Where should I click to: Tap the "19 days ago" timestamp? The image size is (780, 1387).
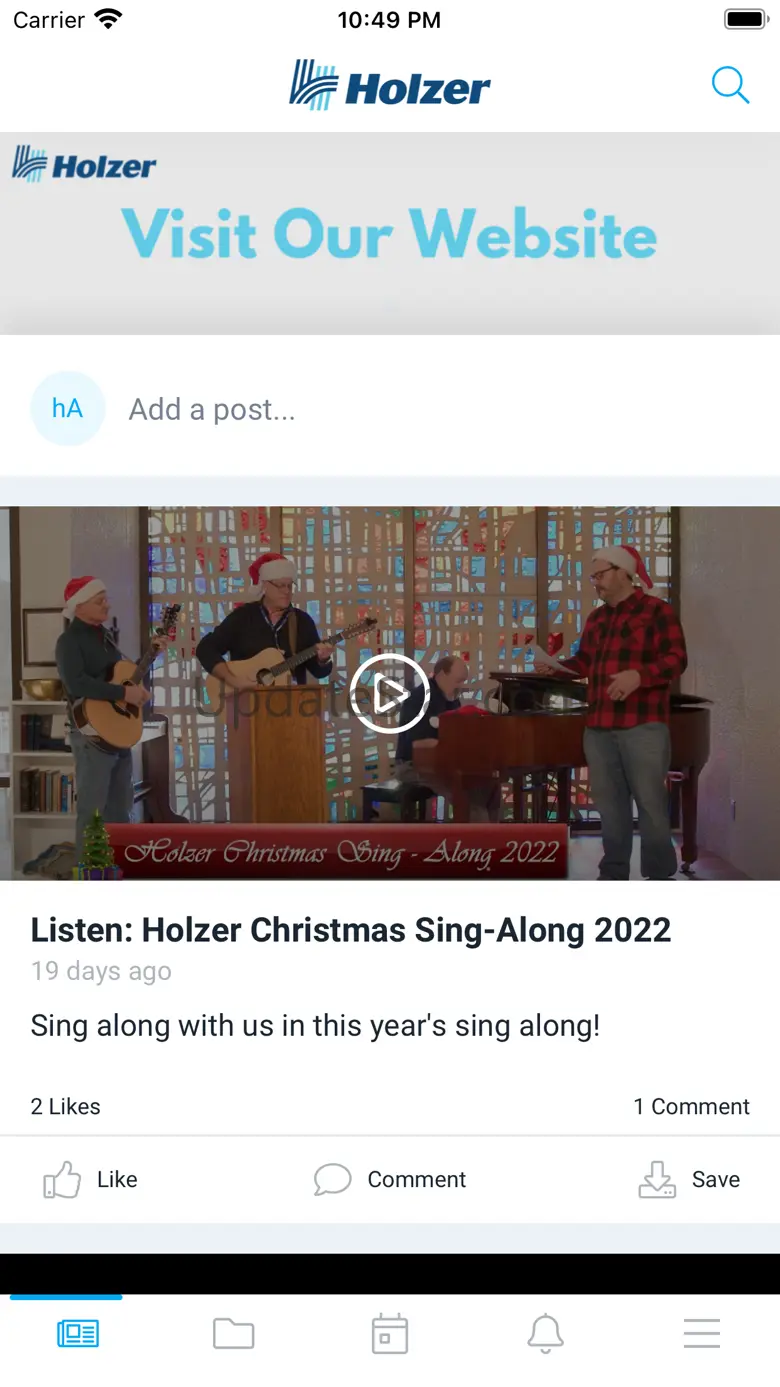101,971
